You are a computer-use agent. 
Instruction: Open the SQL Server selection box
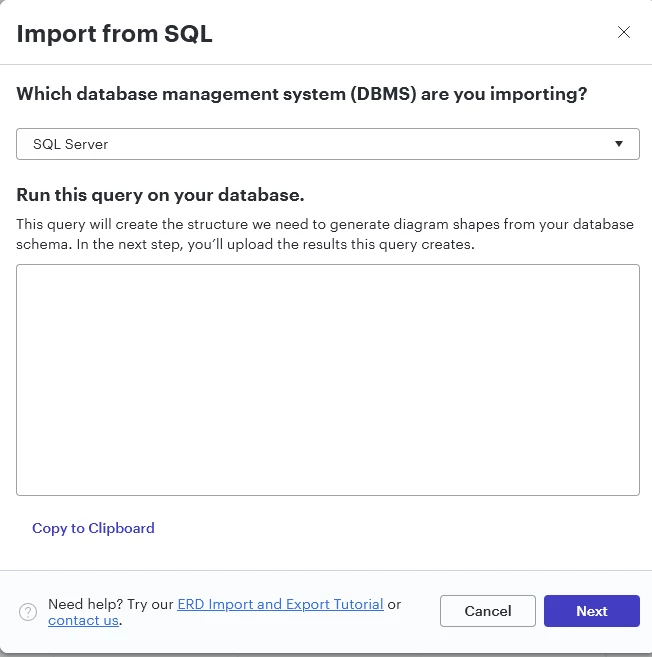click(328, 144)
